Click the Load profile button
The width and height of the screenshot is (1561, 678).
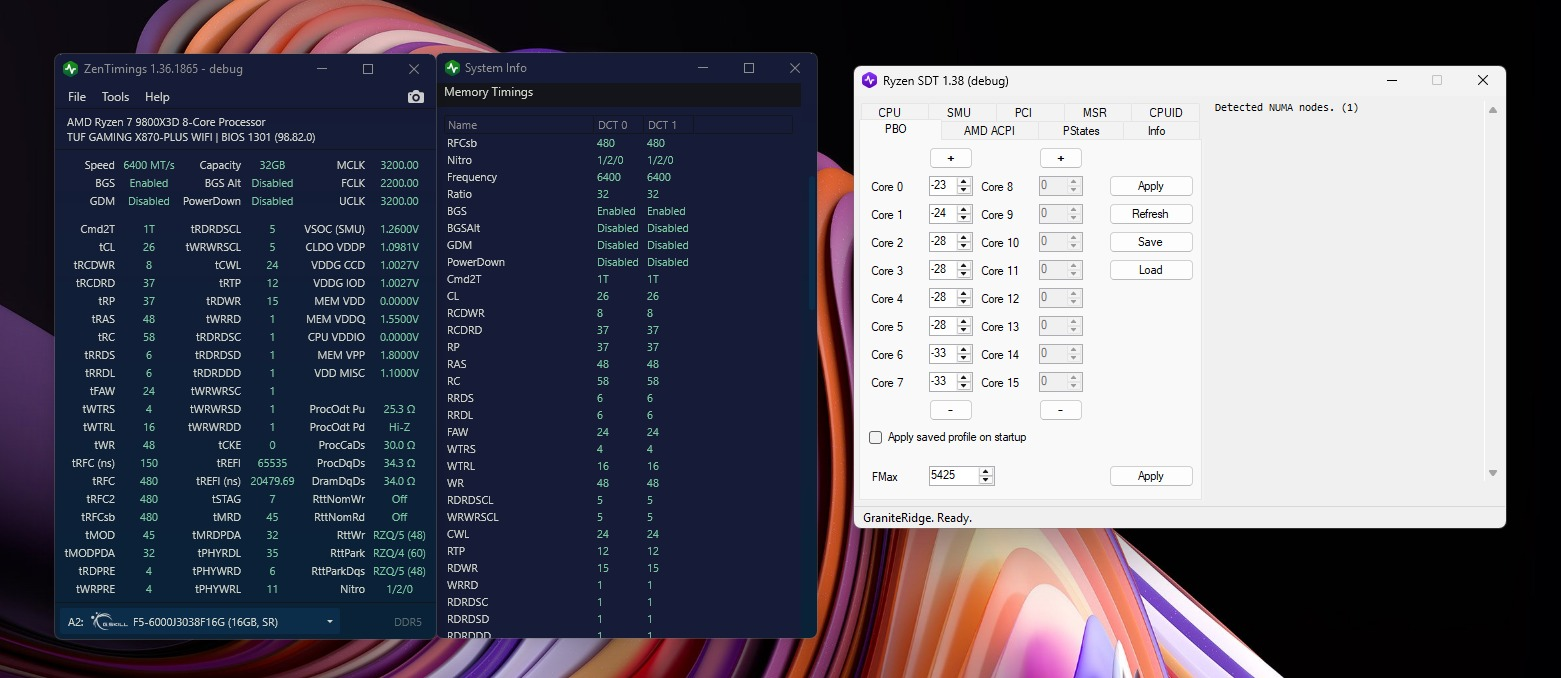(1151, 270)
